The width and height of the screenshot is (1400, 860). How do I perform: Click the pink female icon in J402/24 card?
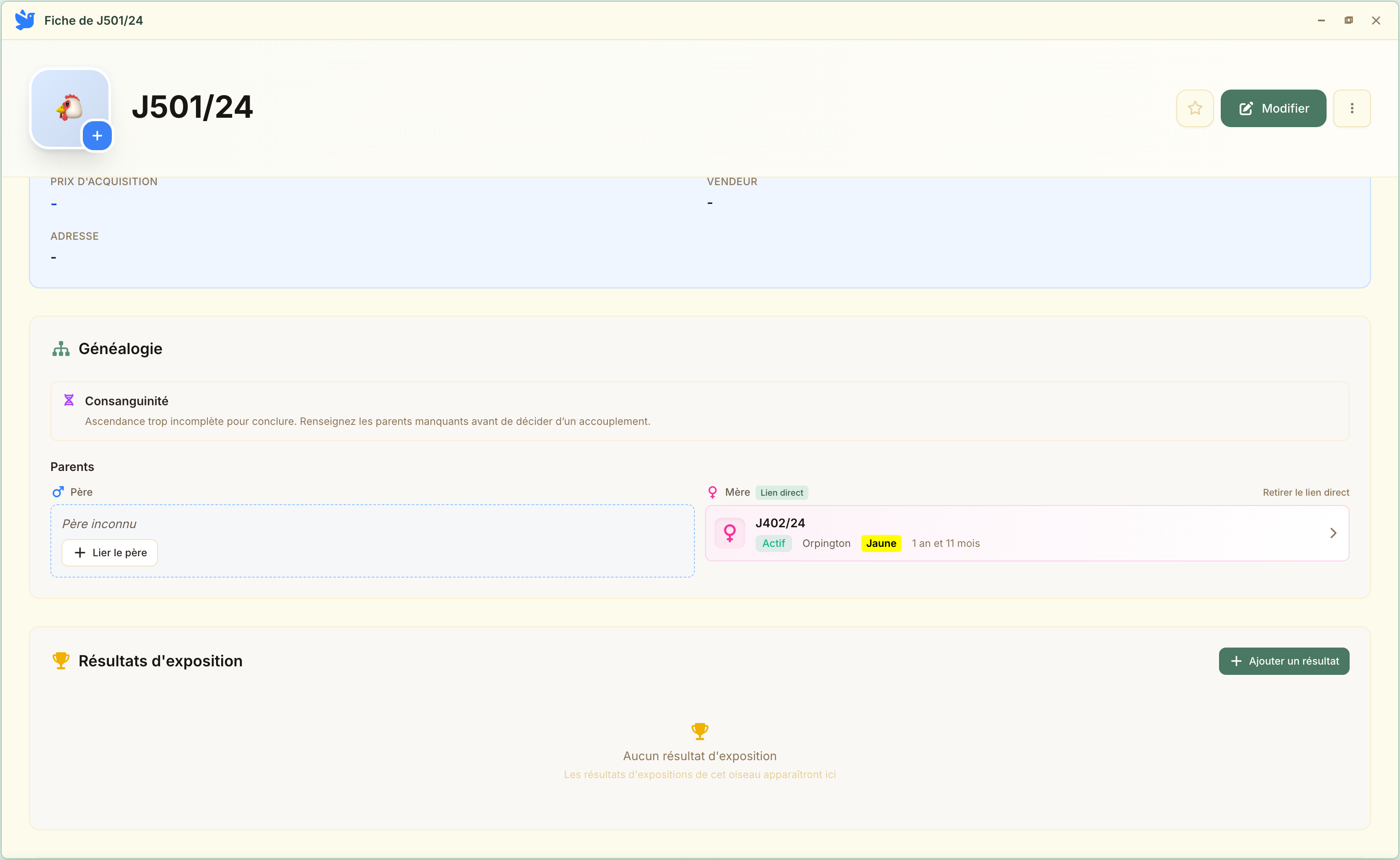pos(729,533)
